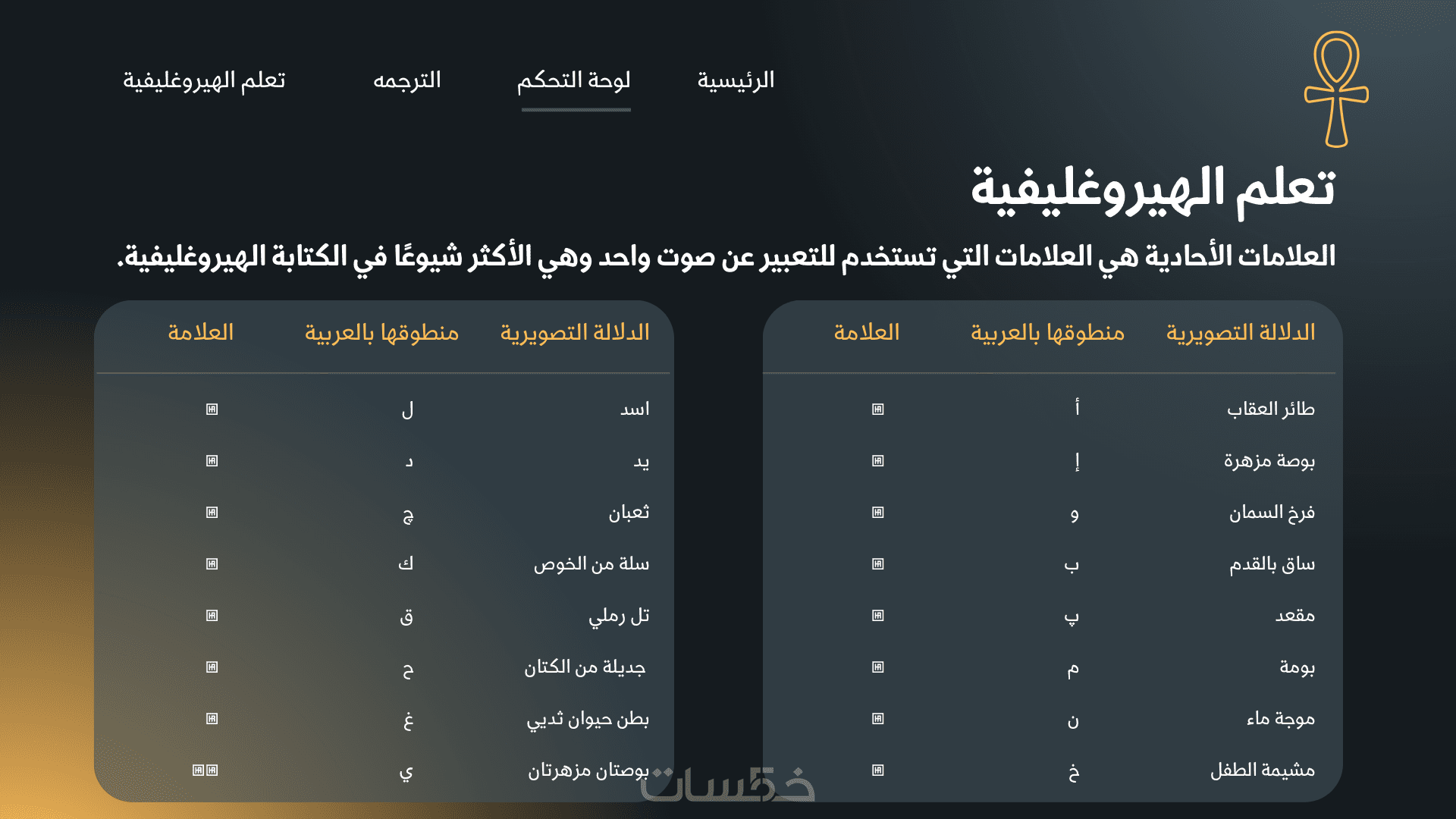Click right table's منطوقها بالعربية column header

(x=1047, y=333)
